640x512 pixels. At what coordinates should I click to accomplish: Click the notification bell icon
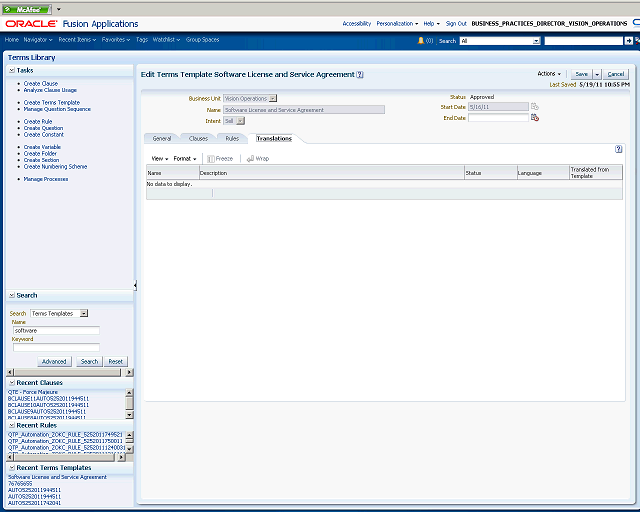421,40
